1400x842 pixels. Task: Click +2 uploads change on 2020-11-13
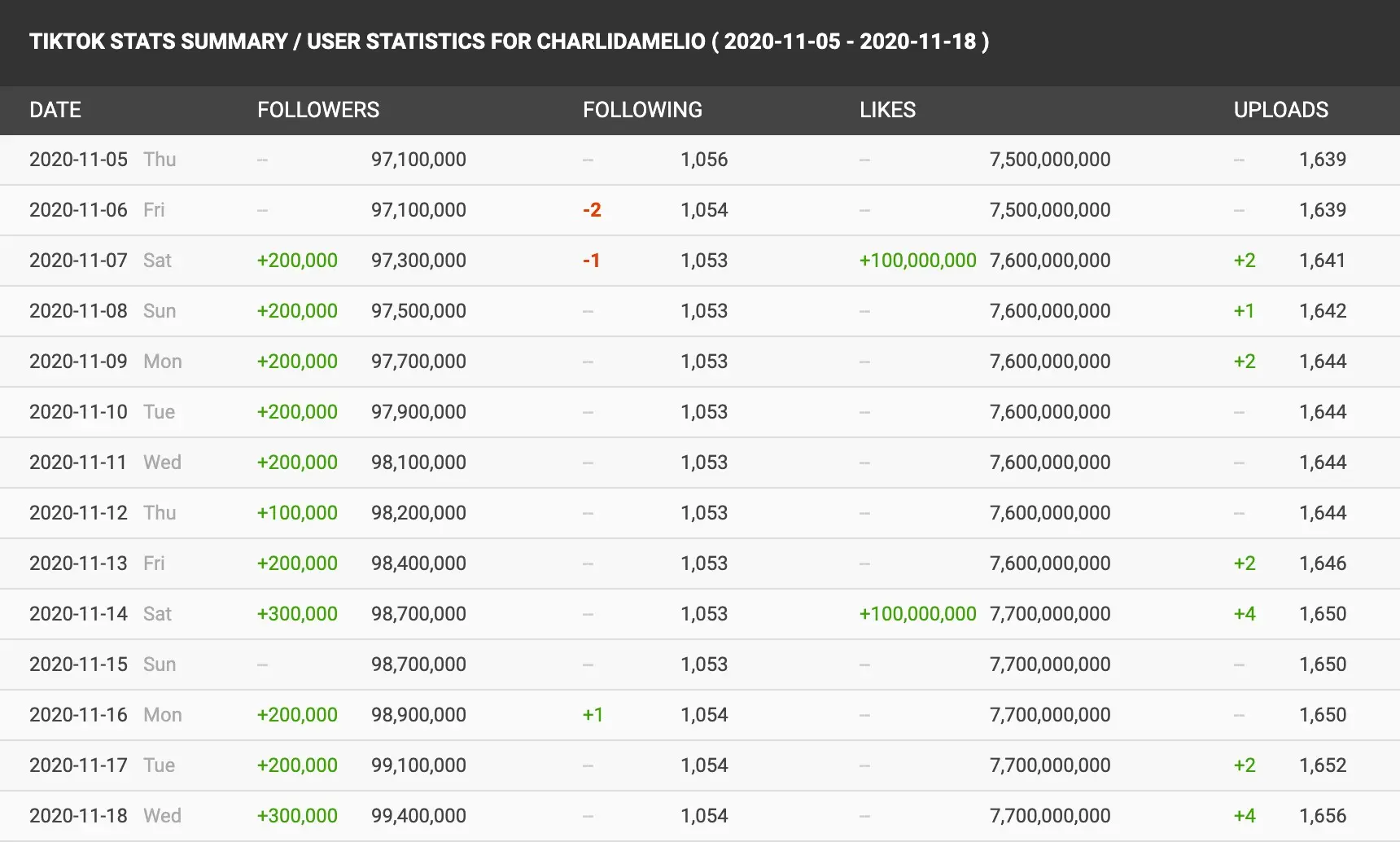coord(1245,564)
